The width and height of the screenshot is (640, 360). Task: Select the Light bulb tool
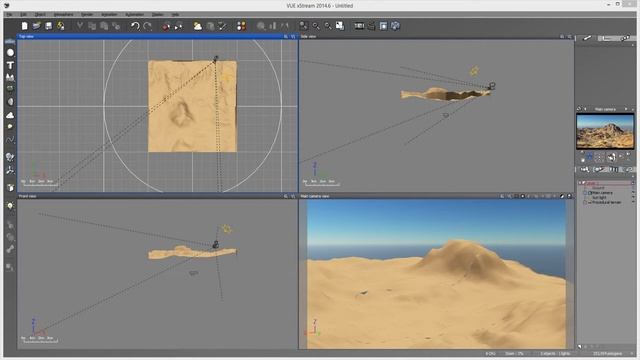click(10, 205)
